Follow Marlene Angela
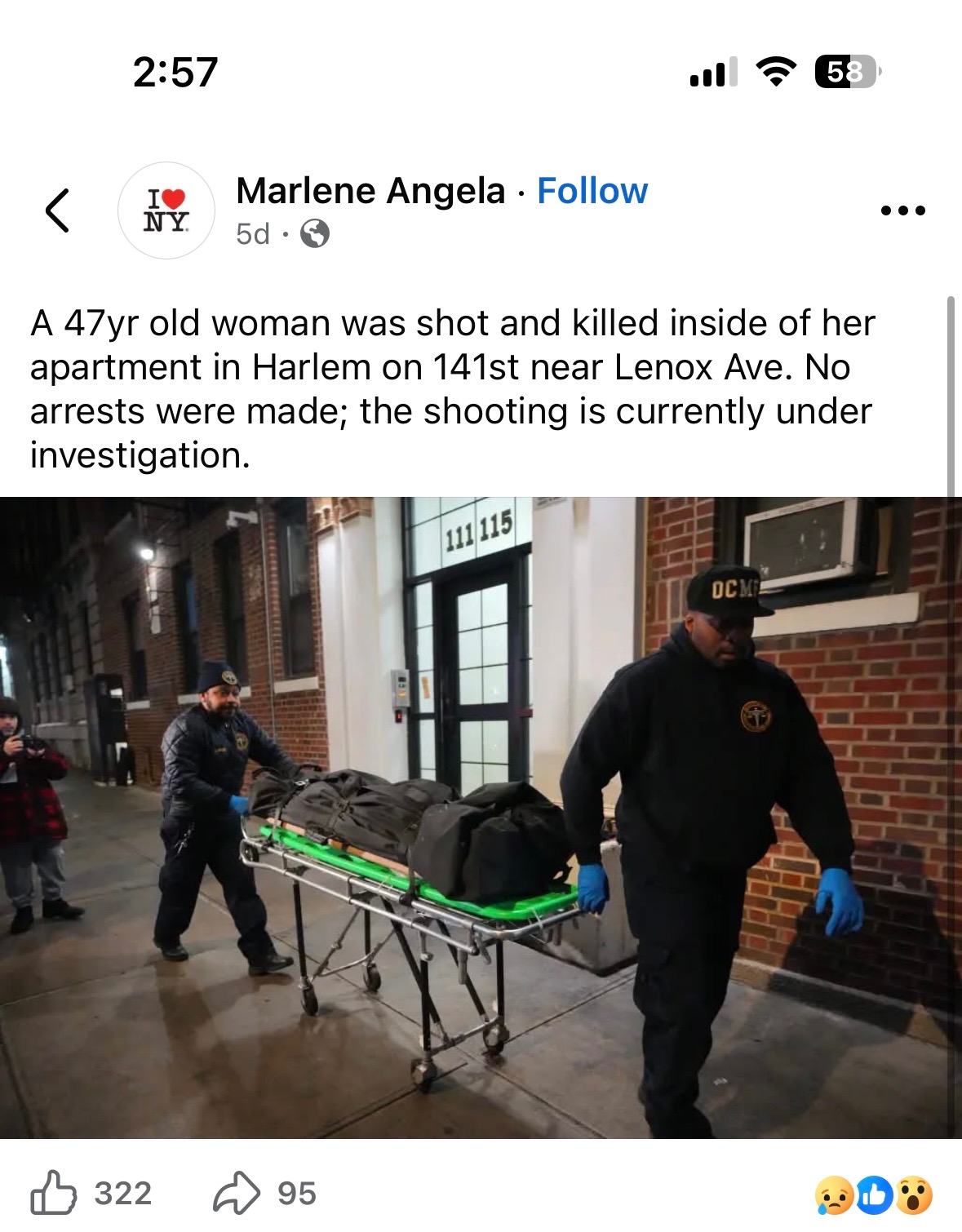 tap(592, 191)
